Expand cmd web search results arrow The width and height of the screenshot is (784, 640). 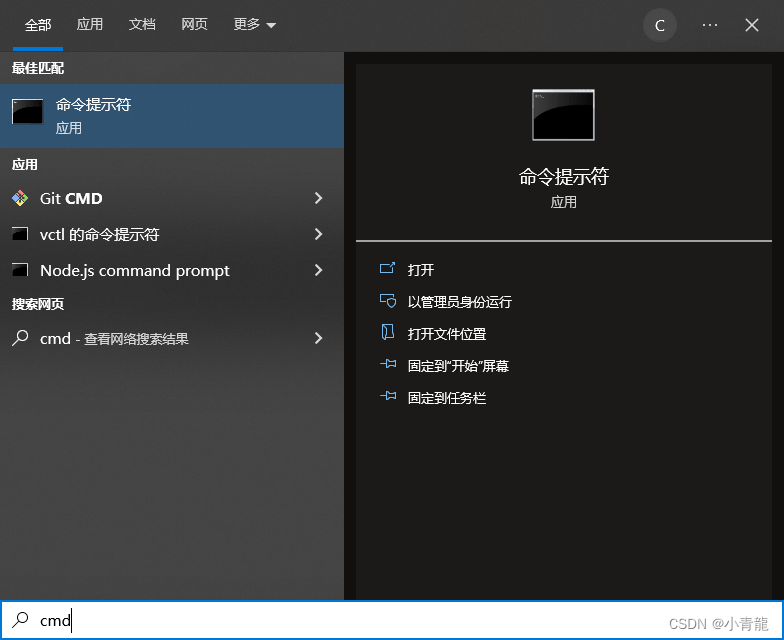pyautogui.click(x=318, y=338)
